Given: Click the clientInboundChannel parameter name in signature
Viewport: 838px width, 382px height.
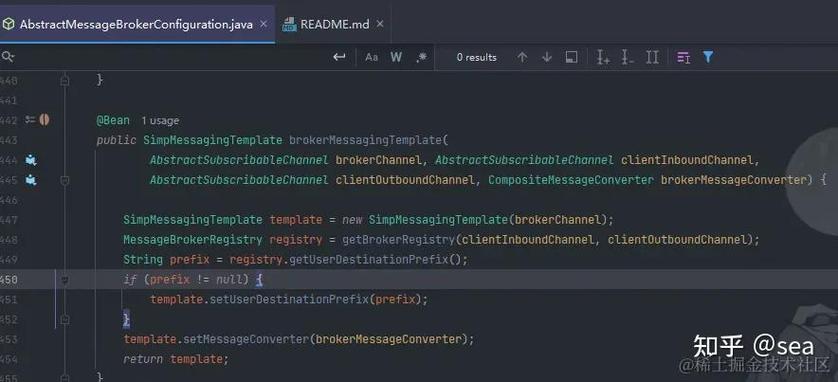Looking at the screenshot, I should (687, 160).
